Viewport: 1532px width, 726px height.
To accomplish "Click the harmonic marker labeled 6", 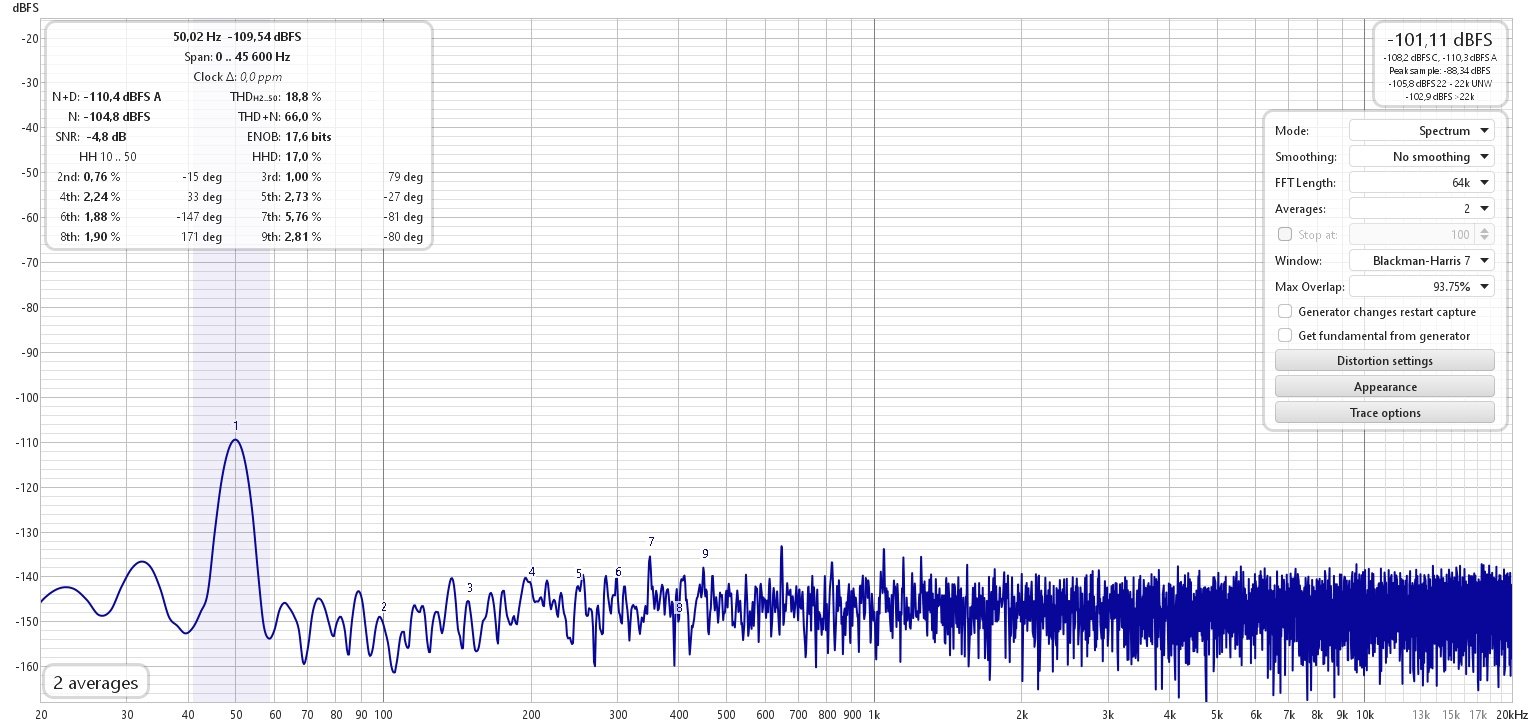I will tap(618, 572).
